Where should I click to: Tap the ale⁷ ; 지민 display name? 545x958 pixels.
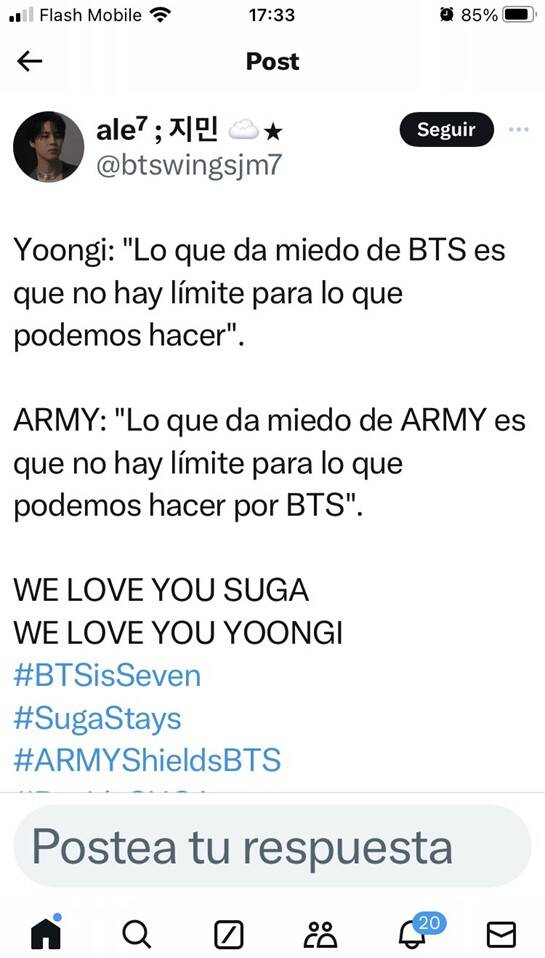(189, 130)
